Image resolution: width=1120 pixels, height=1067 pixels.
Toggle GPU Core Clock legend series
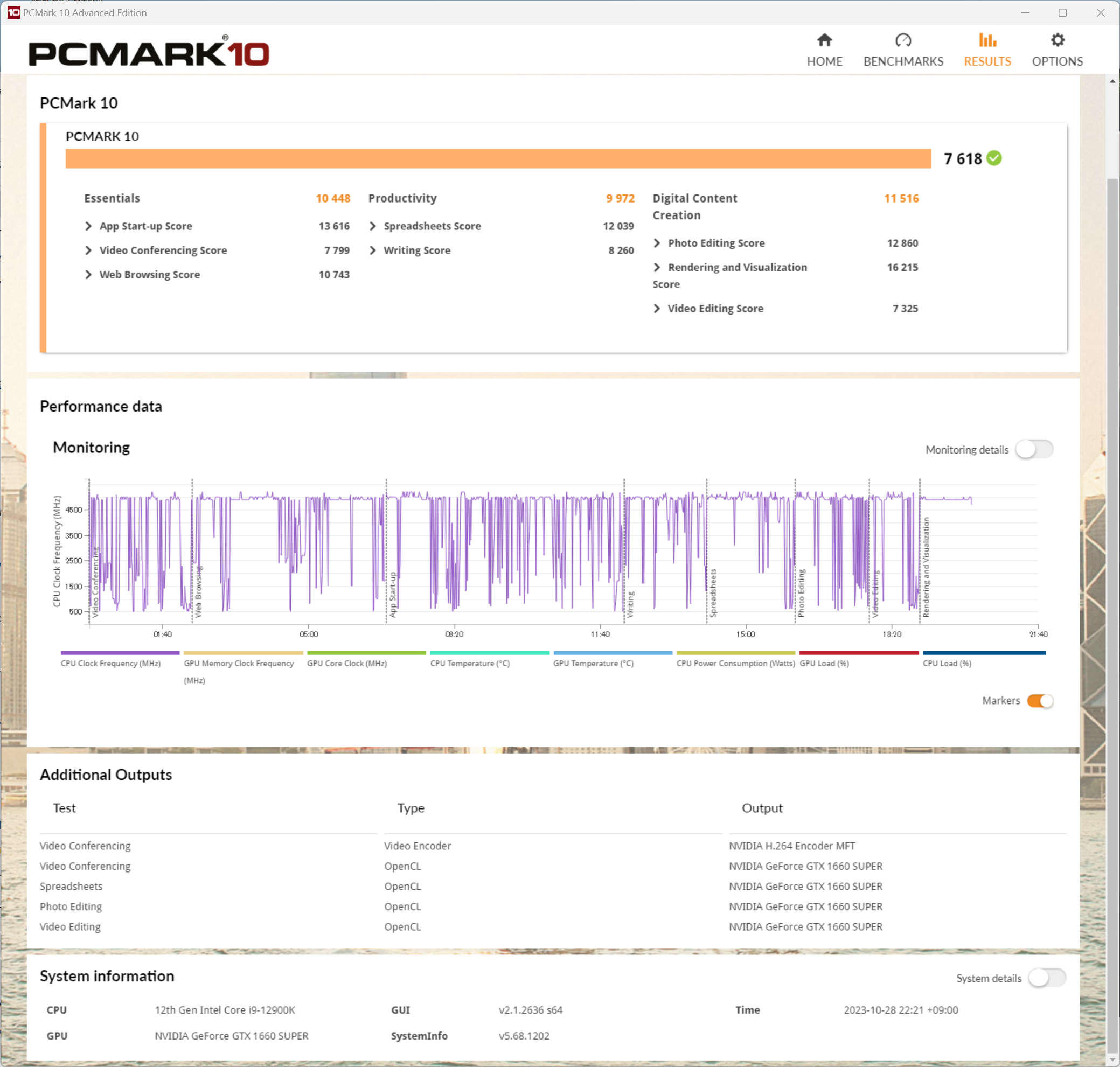tap(366, 660)
